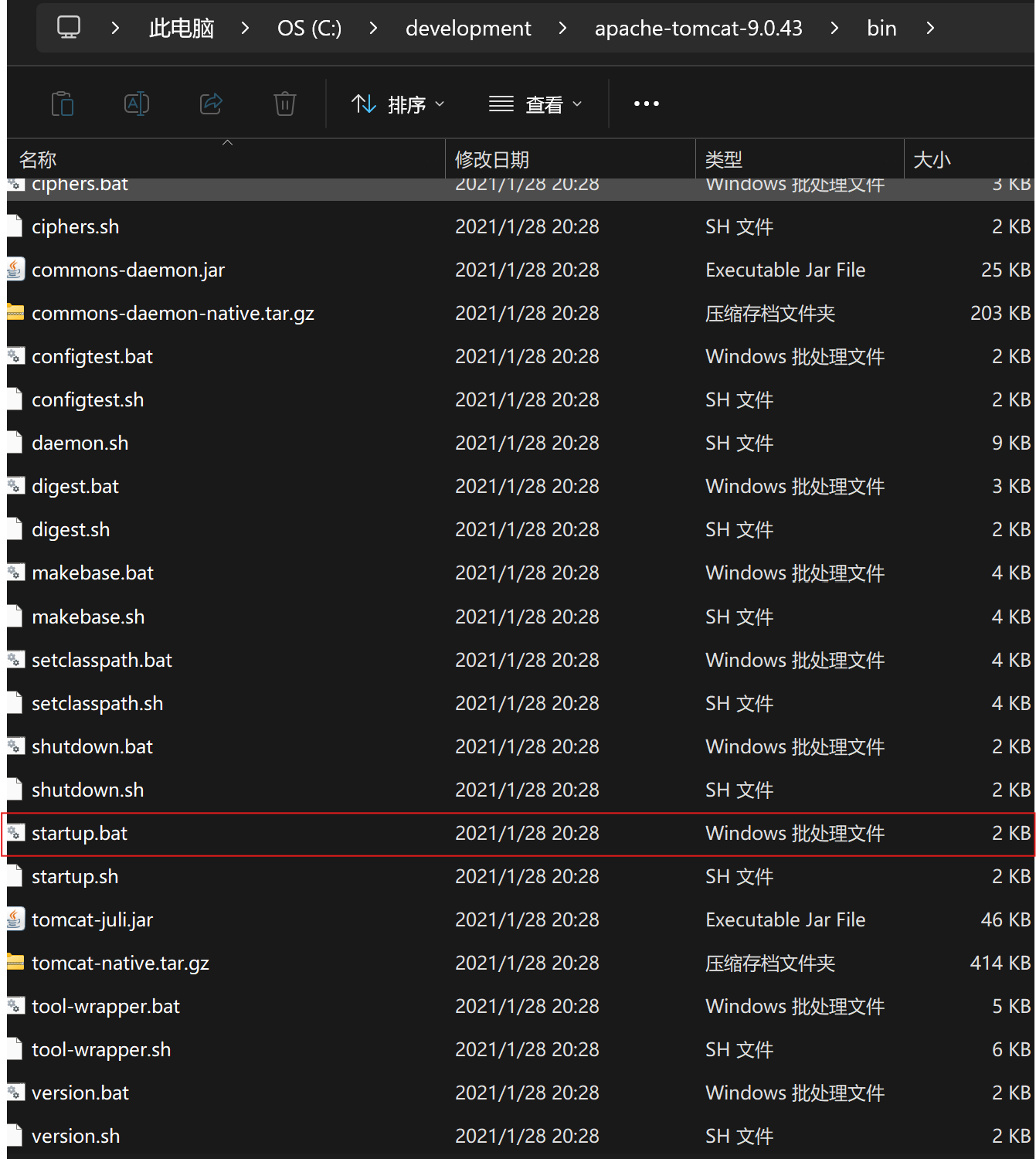Sort by 类型 column header
1036x1159 pixels.
[800, 159]
